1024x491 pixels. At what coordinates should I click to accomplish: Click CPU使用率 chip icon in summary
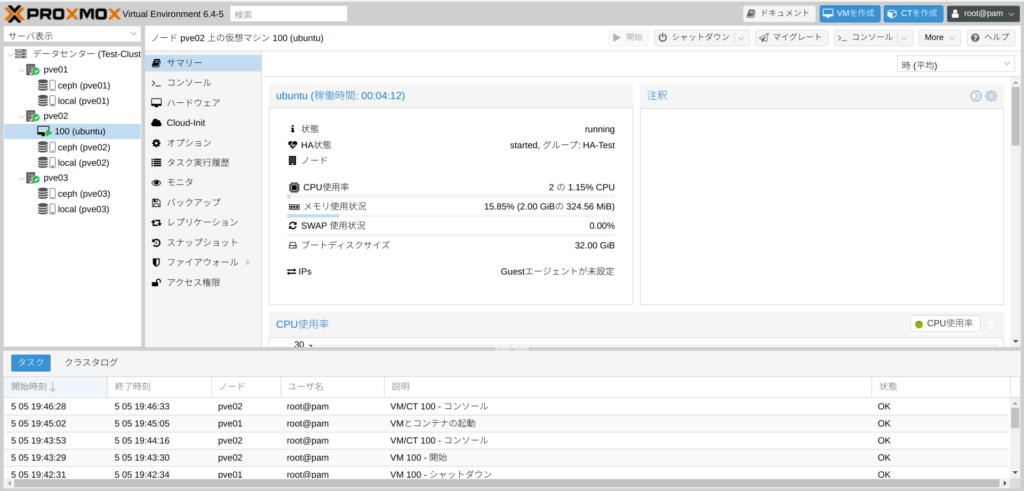294,187
